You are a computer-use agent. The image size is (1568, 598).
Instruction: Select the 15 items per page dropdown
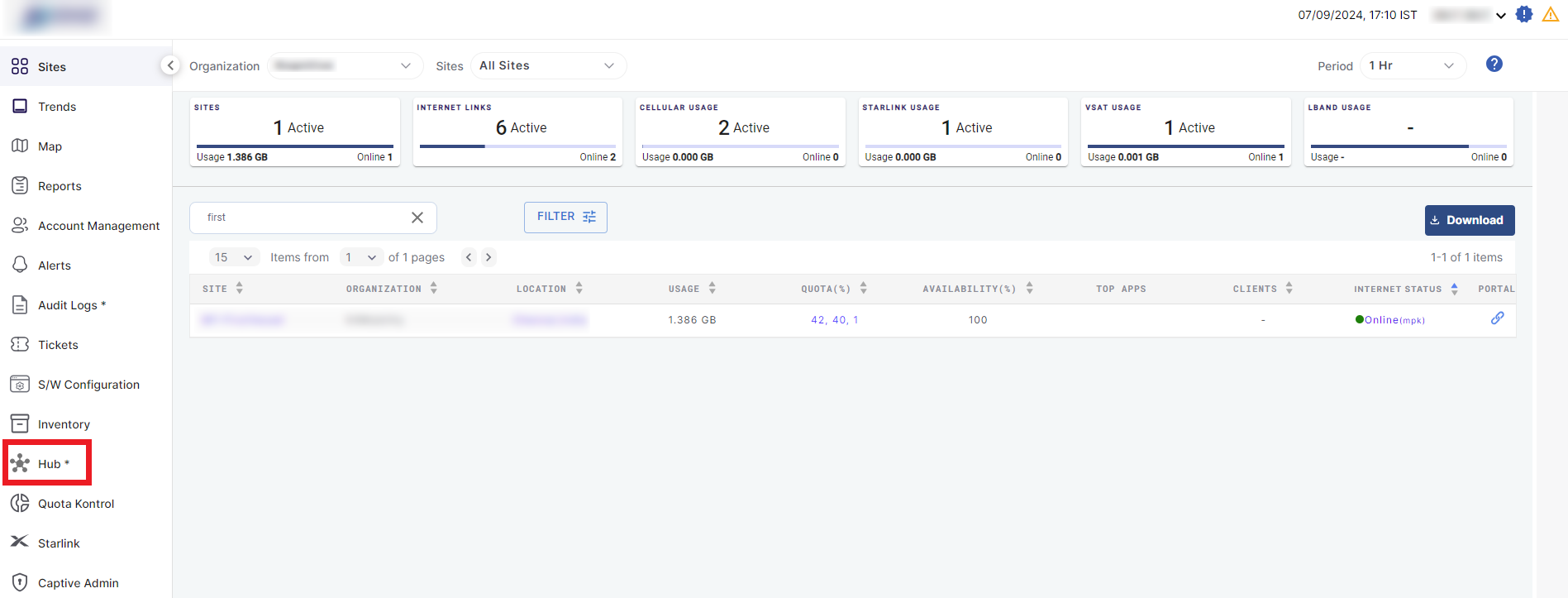(234, 257)
